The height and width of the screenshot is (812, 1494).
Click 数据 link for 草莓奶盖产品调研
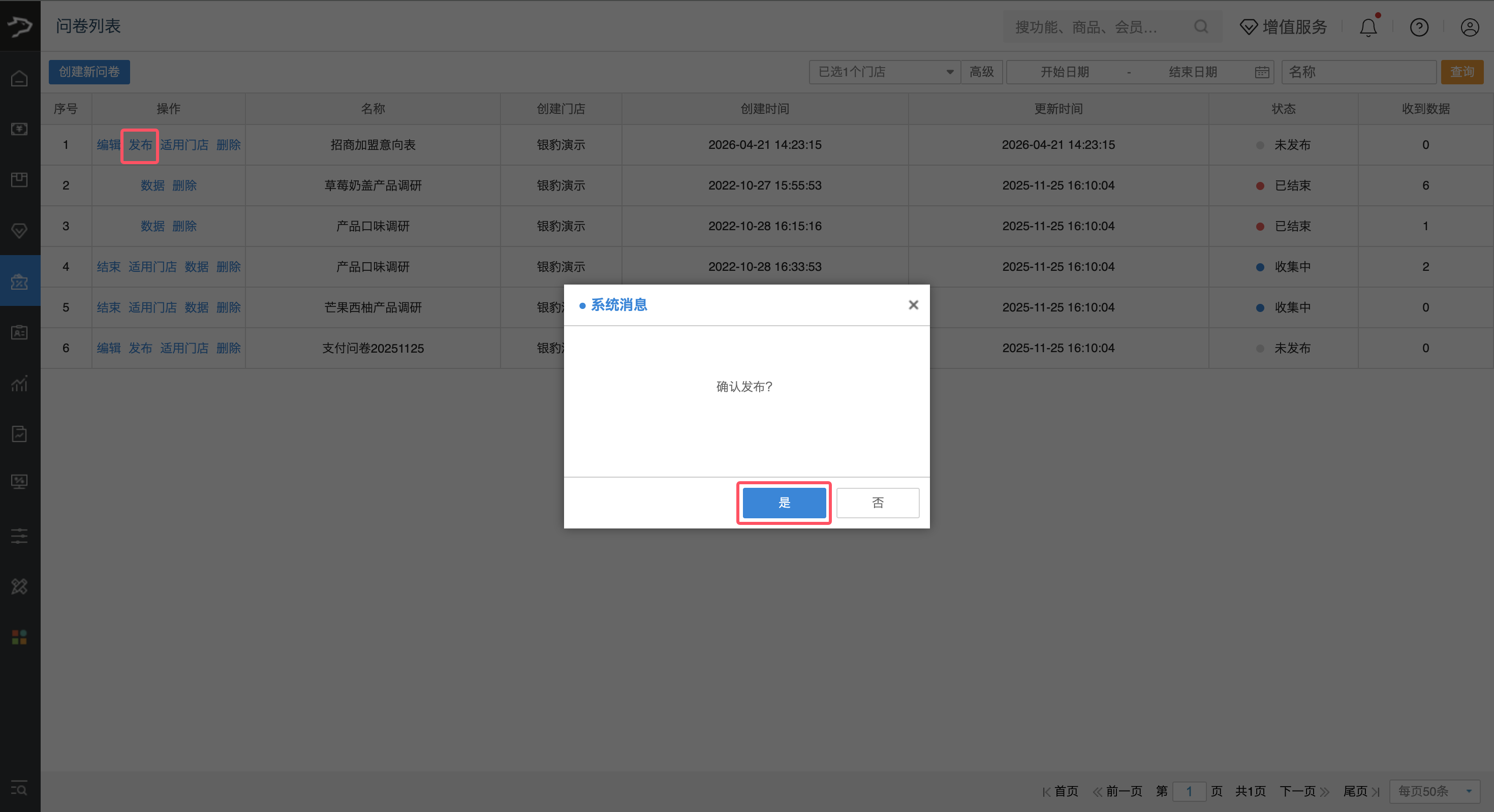152,185
